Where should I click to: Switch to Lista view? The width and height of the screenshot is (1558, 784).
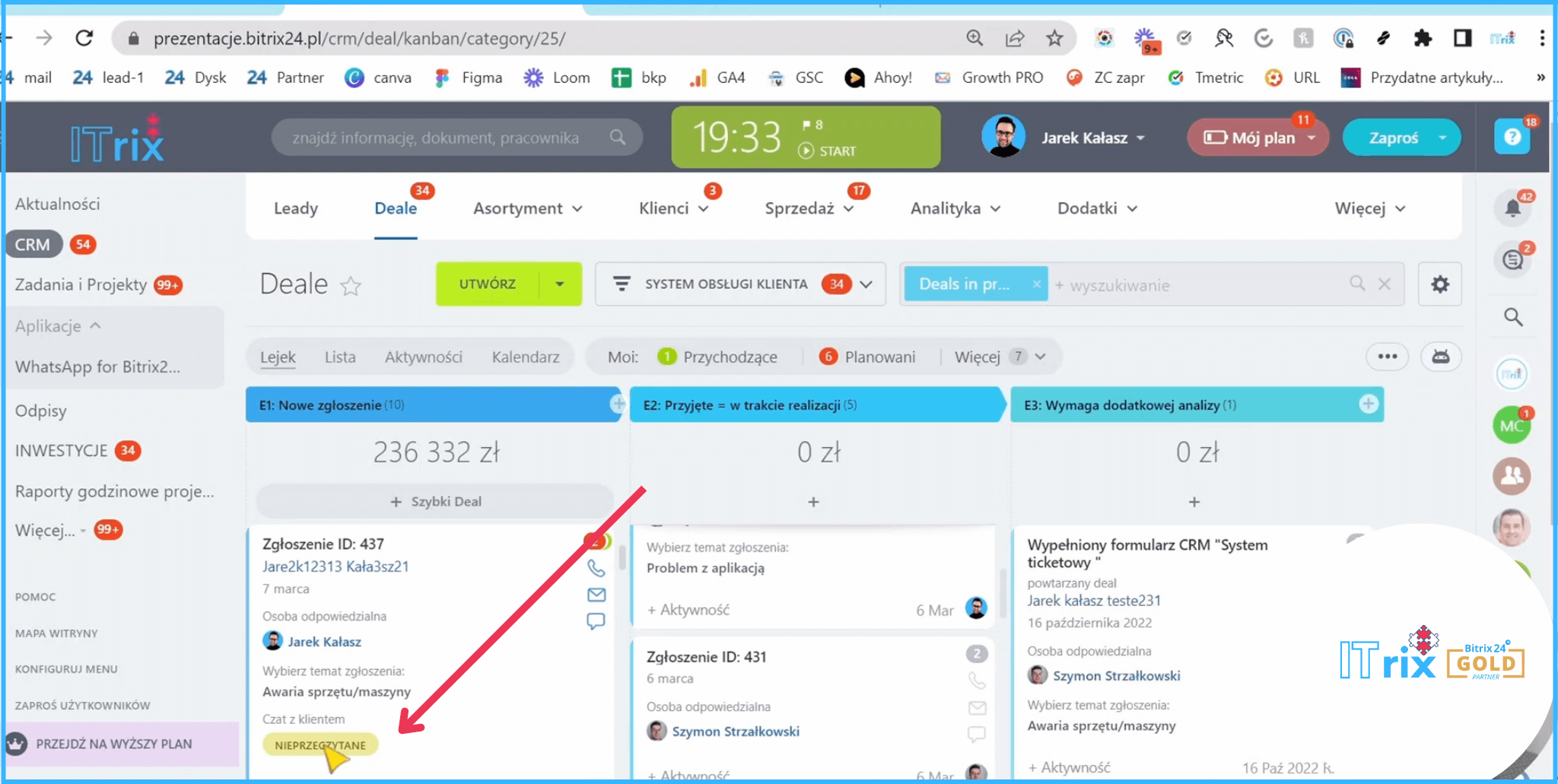click(339, 357)
